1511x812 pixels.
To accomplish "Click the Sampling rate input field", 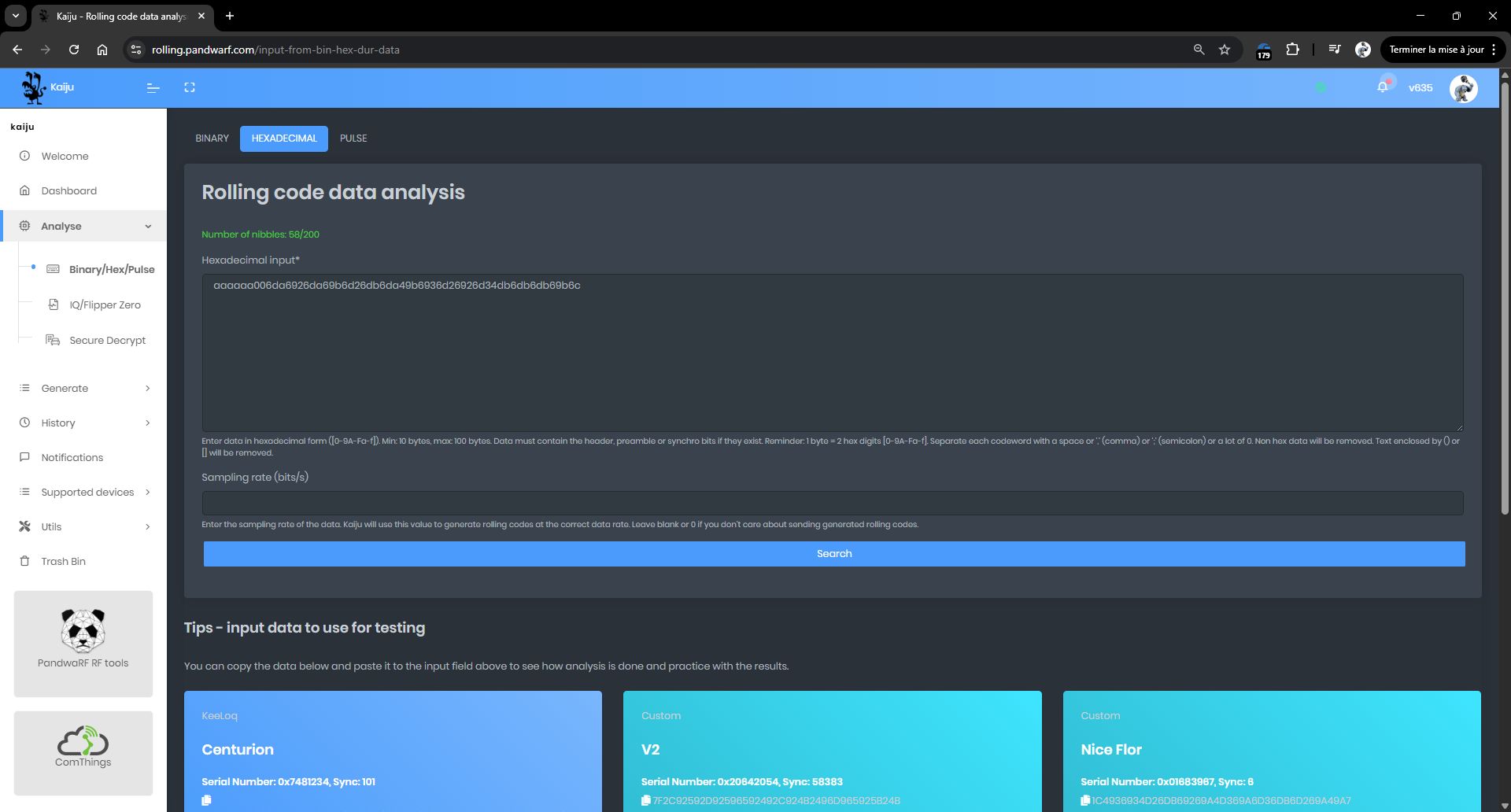I will [x=832, y=504].
